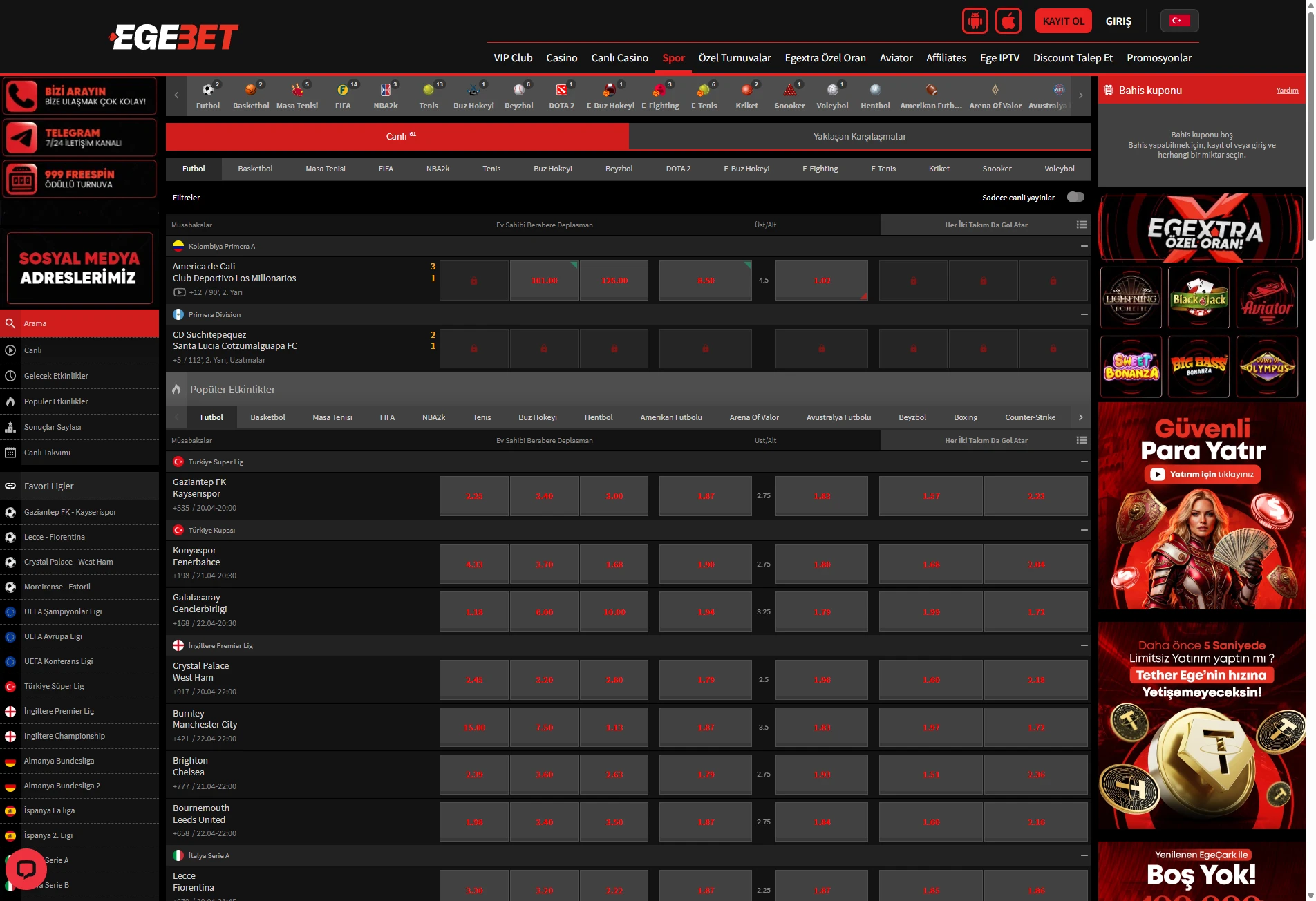The height and width of the screenshot is (901, 1316).
Task: Open the live stream icon for America de Cali match
Action: 179,292
